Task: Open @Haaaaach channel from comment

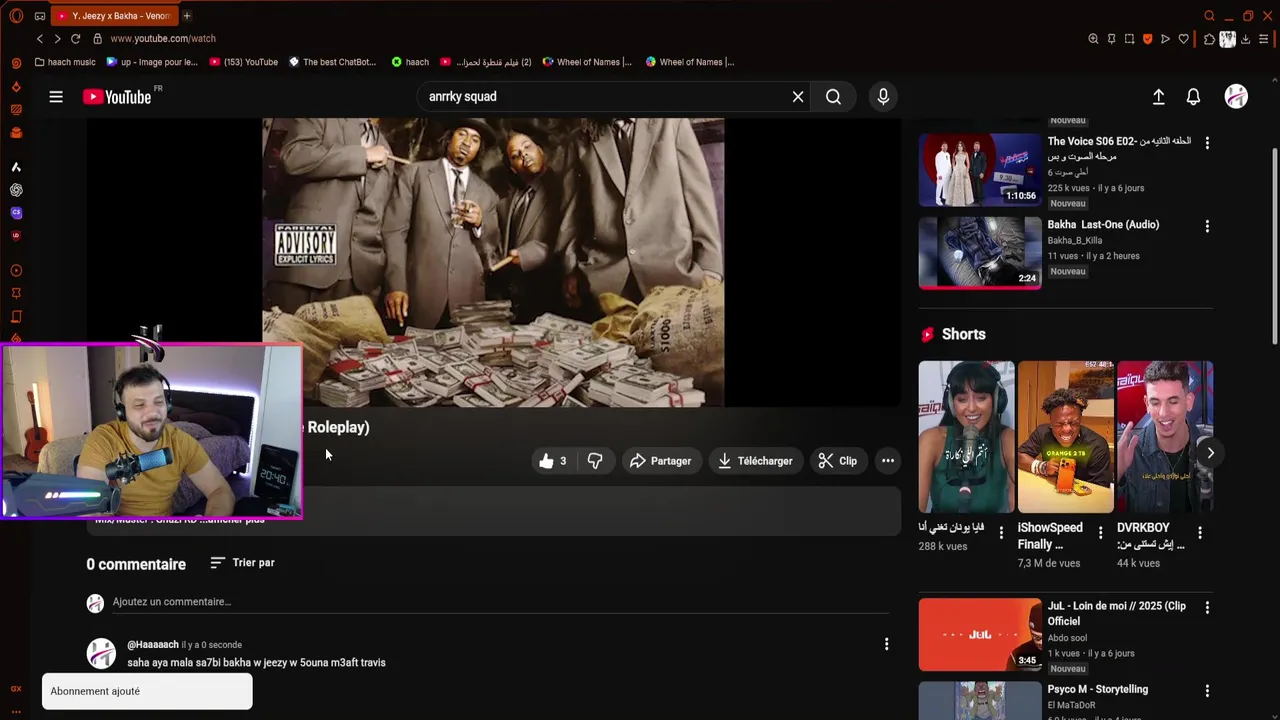Action: [x=153, y=645]
